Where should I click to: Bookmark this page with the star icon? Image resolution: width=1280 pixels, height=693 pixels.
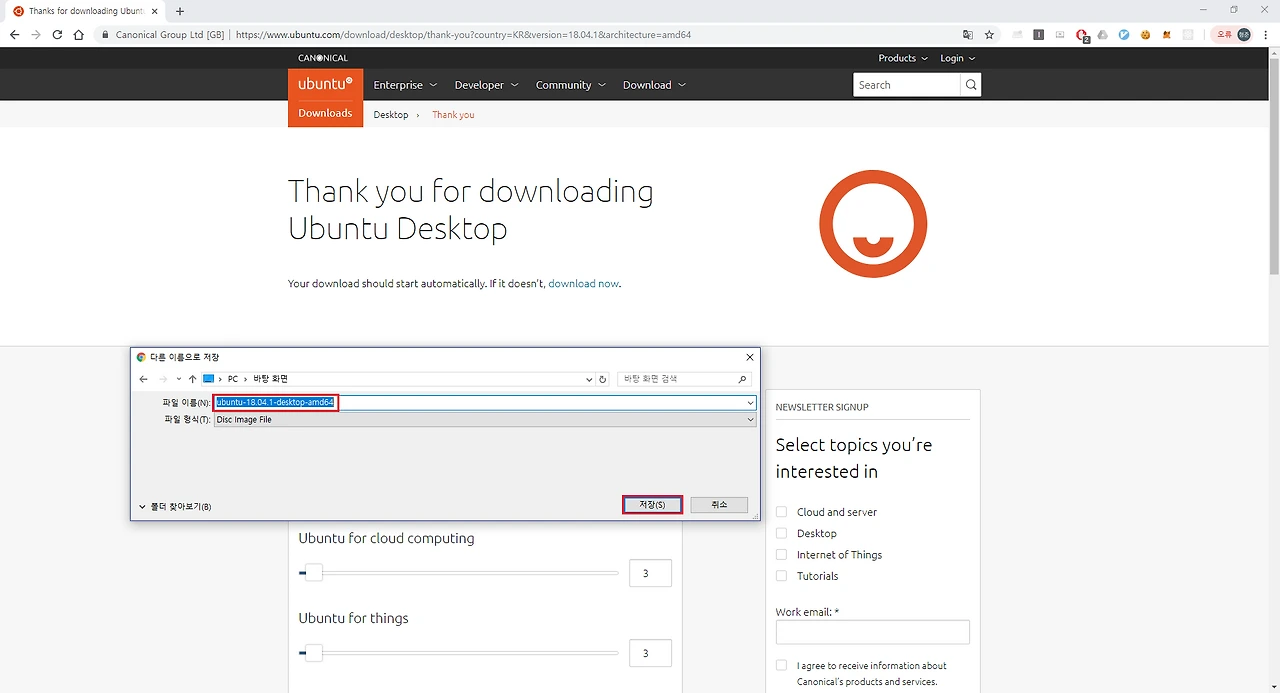989,34
